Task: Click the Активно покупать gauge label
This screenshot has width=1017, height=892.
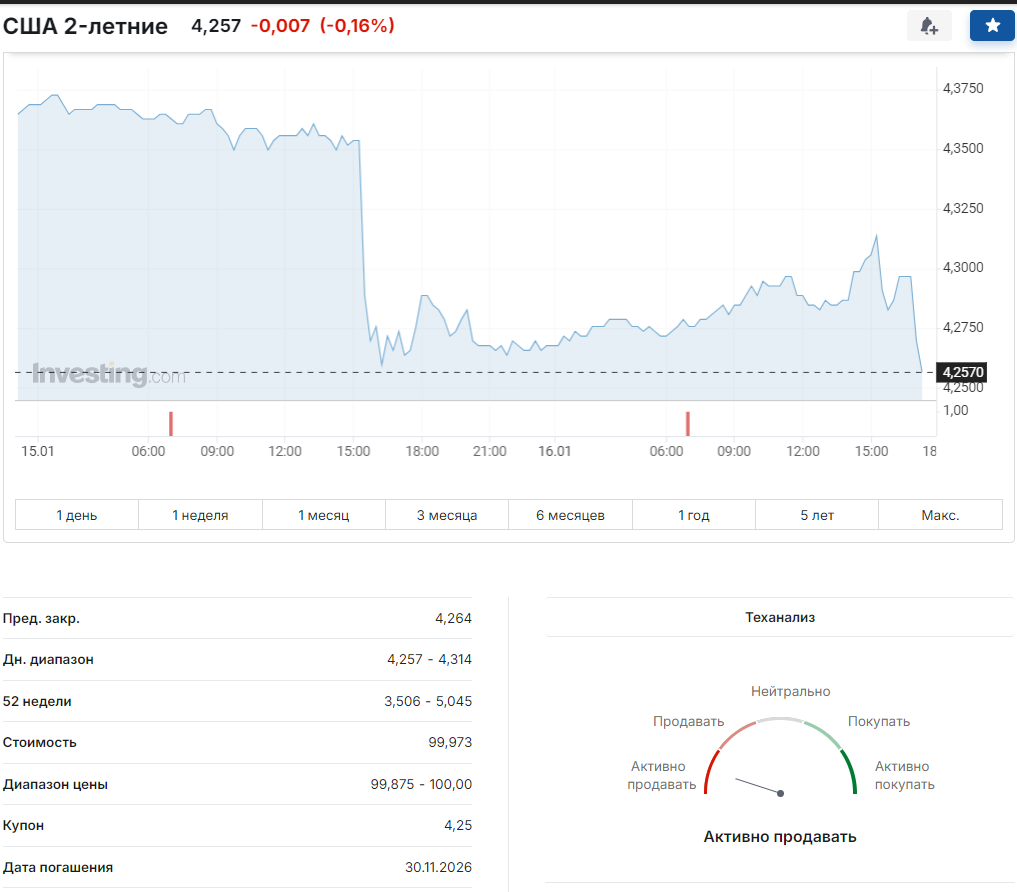Action: click(x=904, y=775)
